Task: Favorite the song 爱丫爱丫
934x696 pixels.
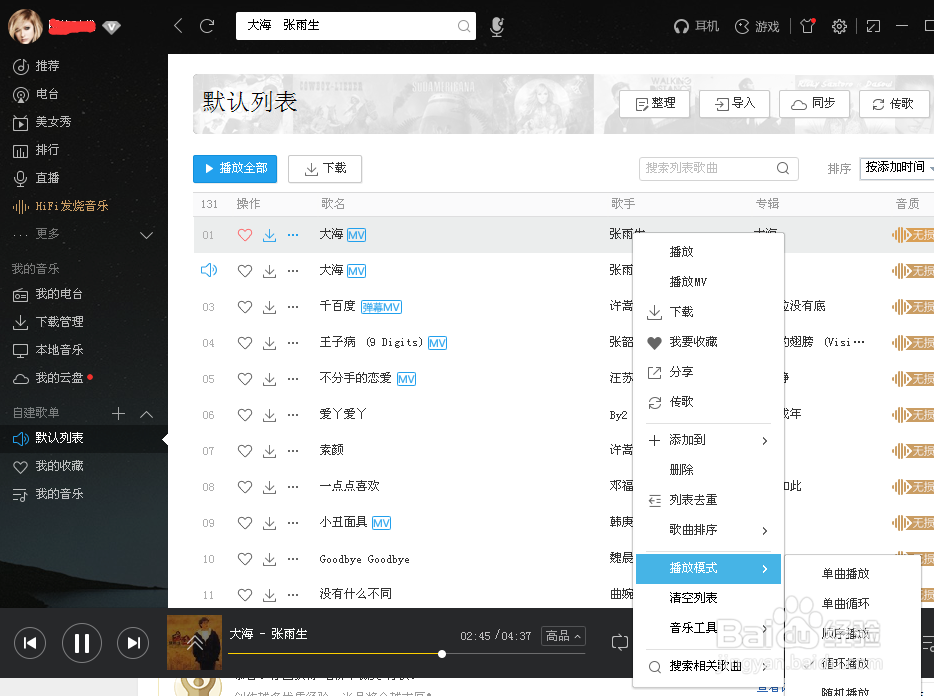Action: tap(245, 415)
